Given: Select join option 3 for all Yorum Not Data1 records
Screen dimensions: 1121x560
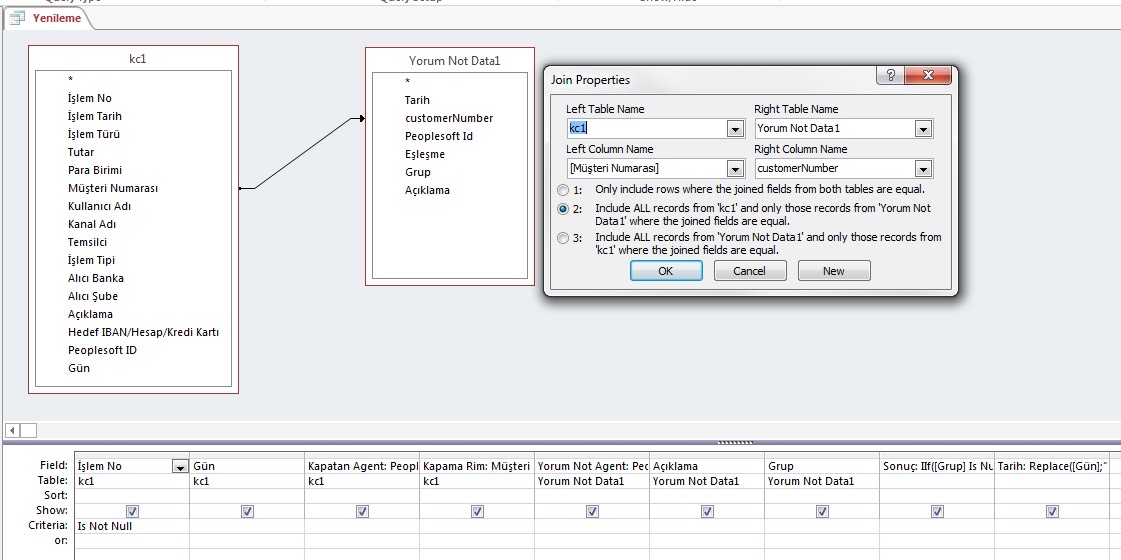Looking at the screenshot, I should pos(563,238).
